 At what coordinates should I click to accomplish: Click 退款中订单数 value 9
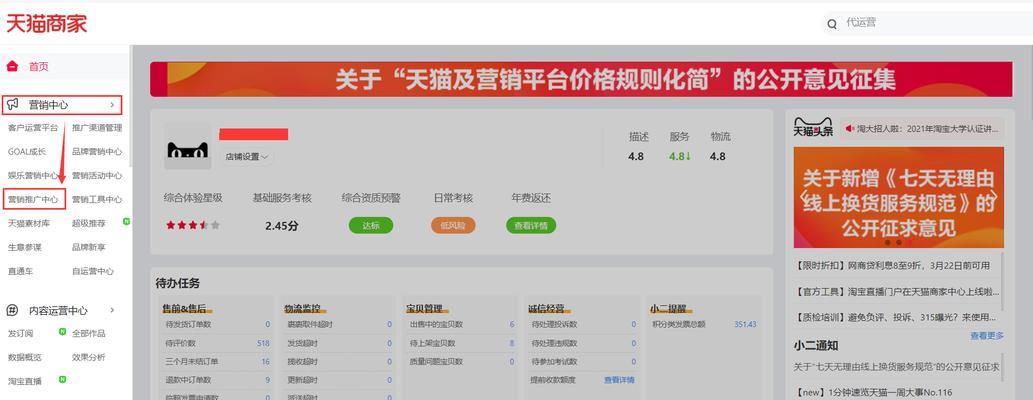tap(267, 380)
